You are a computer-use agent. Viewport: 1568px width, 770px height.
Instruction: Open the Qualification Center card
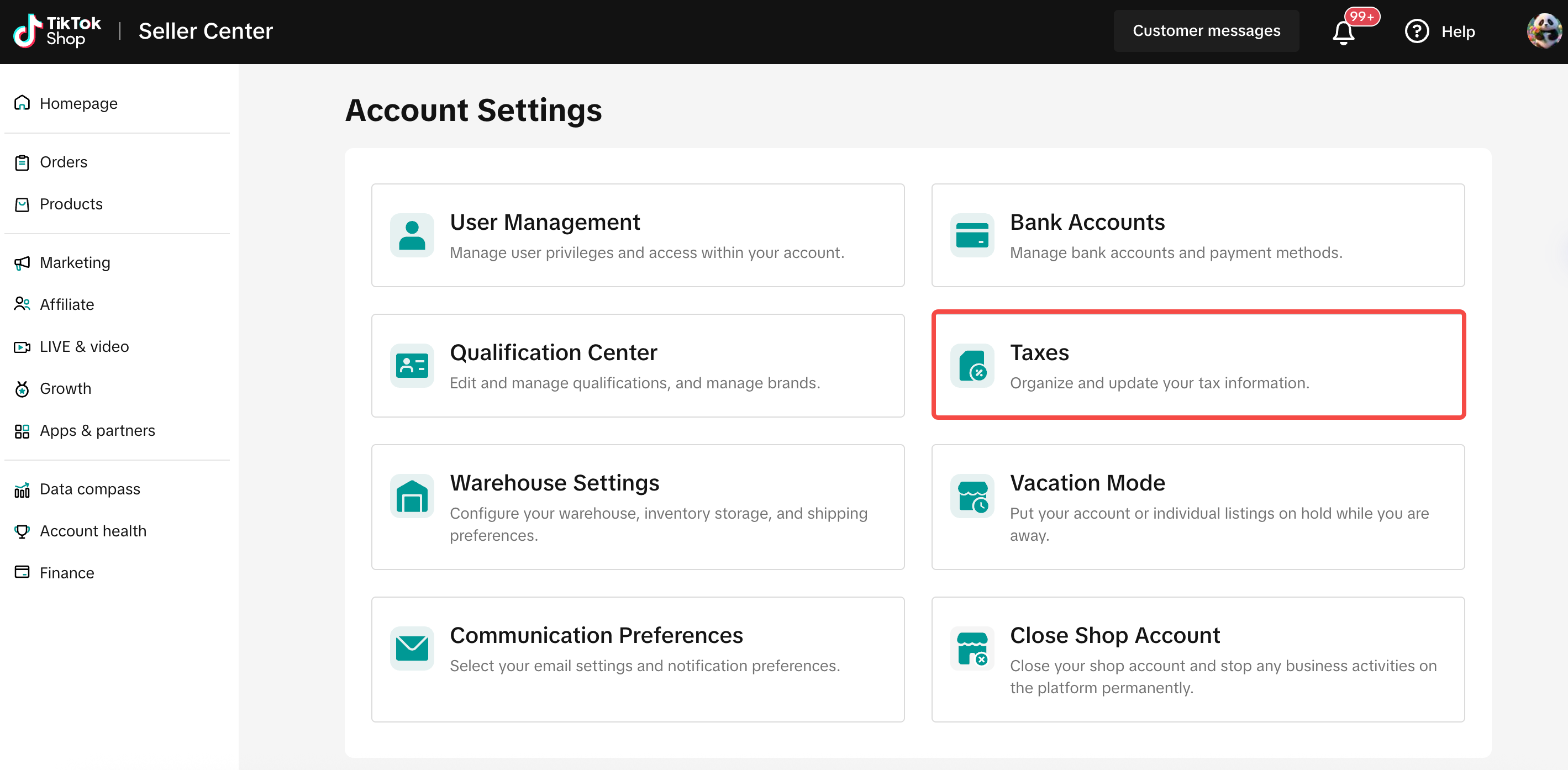point(638,366)
